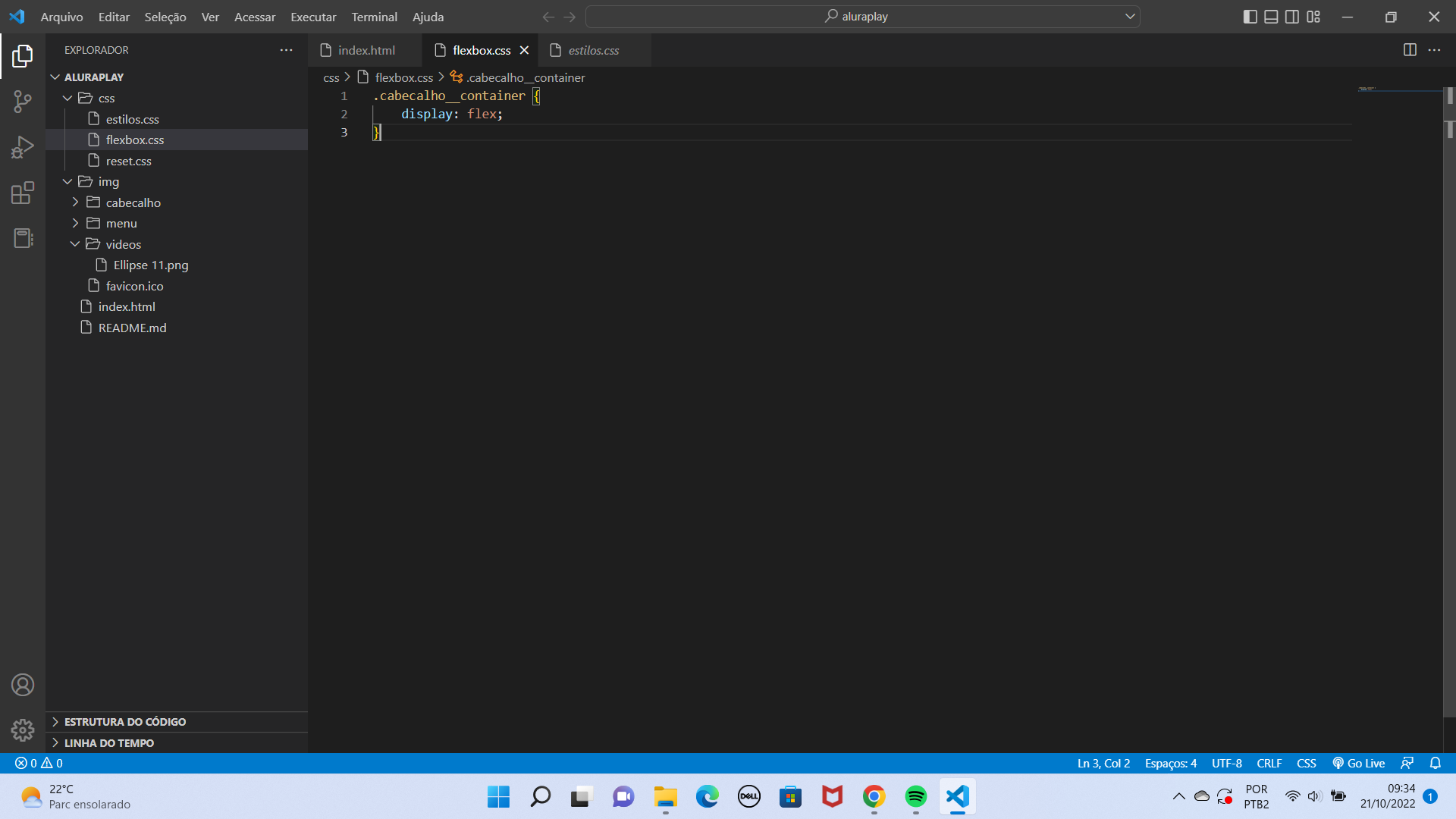The height and width of the screenshot is (819, 1456).
Task: Expand the cabecalho folder
Action: 177,202
